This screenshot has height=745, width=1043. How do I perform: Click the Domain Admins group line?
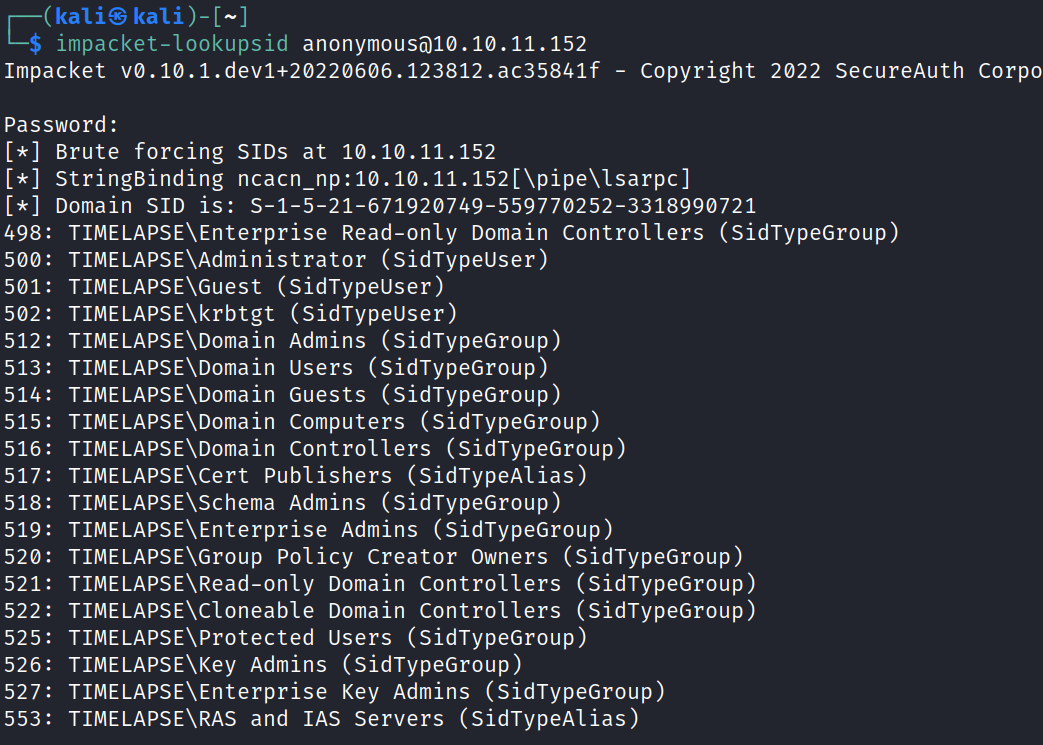click(x=283, y=341)
